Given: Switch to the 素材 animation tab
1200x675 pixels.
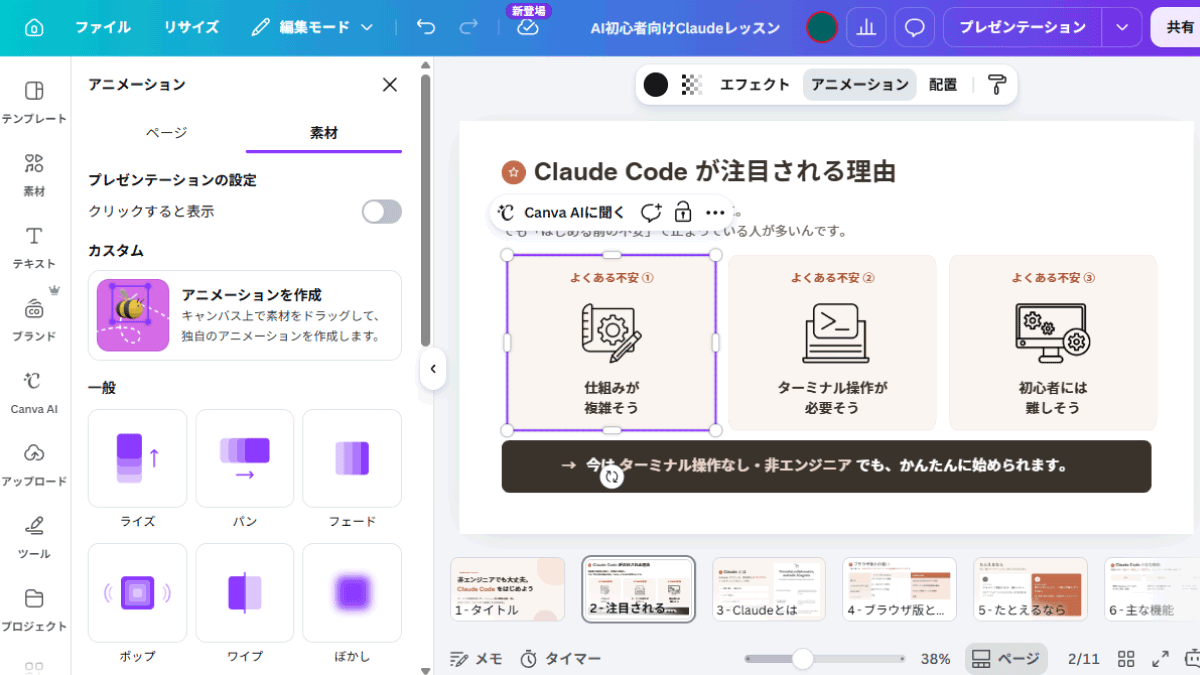Looking at the screenshot, I should pos(324,132).
